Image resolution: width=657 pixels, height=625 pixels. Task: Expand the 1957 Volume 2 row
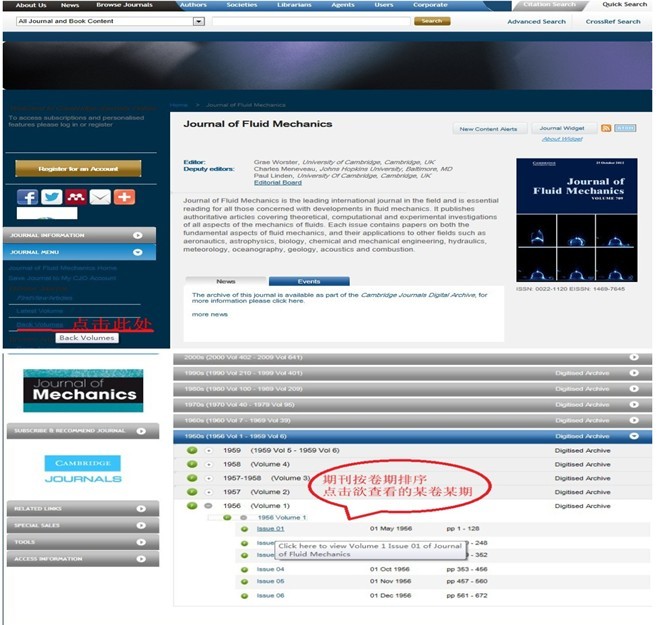209,492
